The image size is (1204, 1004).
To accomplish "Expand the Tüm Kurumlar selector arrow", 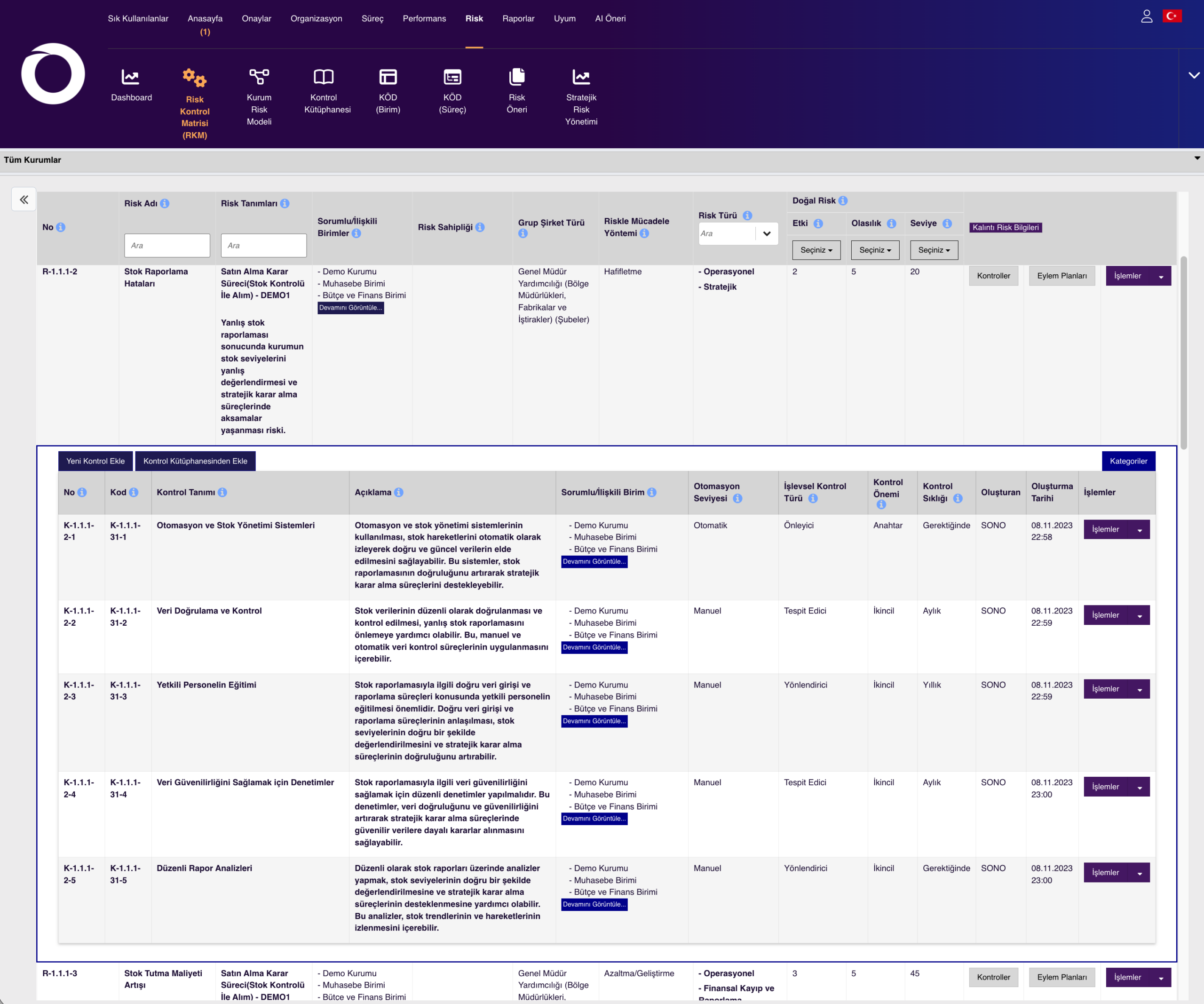I will [x=1196, y=158].
